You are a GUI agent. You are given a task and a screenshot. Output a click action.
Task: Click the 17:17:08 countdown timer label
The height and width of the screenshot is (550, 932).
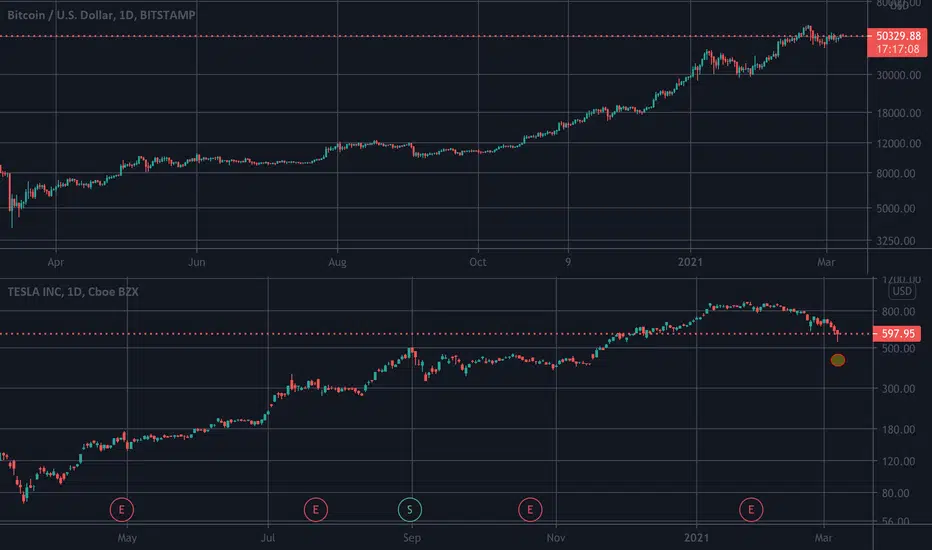pyautogui.click(x=898, y=49)
